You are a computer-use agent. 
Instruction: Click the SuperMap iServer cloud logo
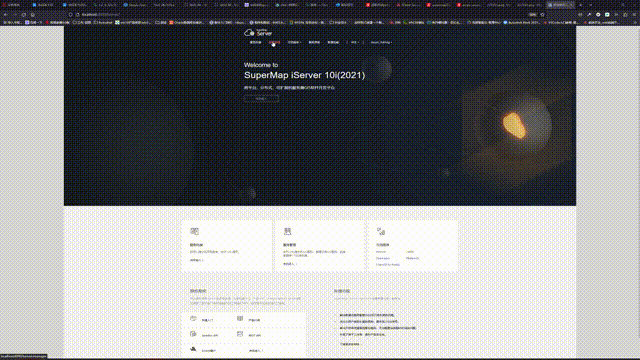click(258, 32)
